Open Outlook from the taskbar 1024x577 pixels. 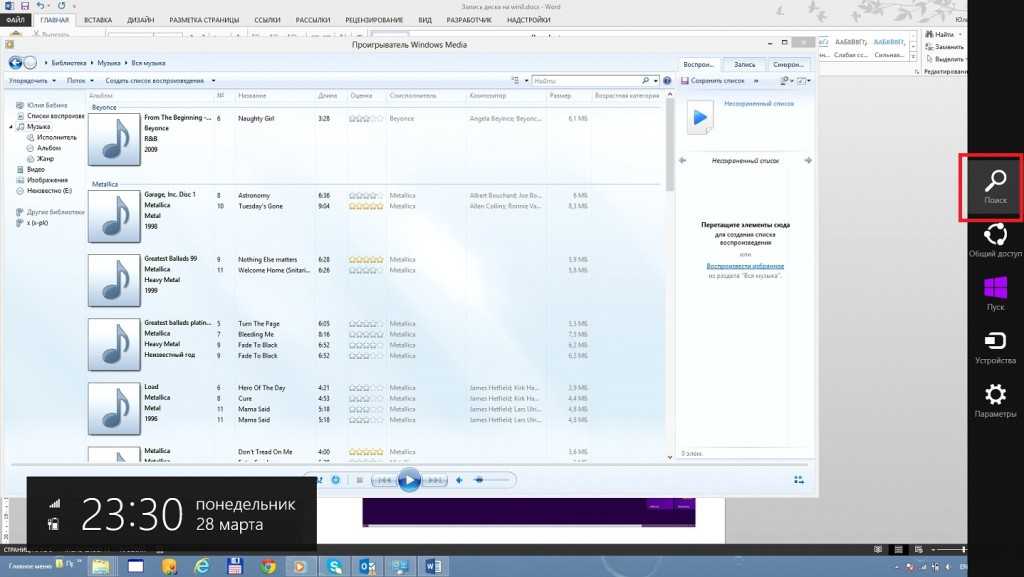368,566
